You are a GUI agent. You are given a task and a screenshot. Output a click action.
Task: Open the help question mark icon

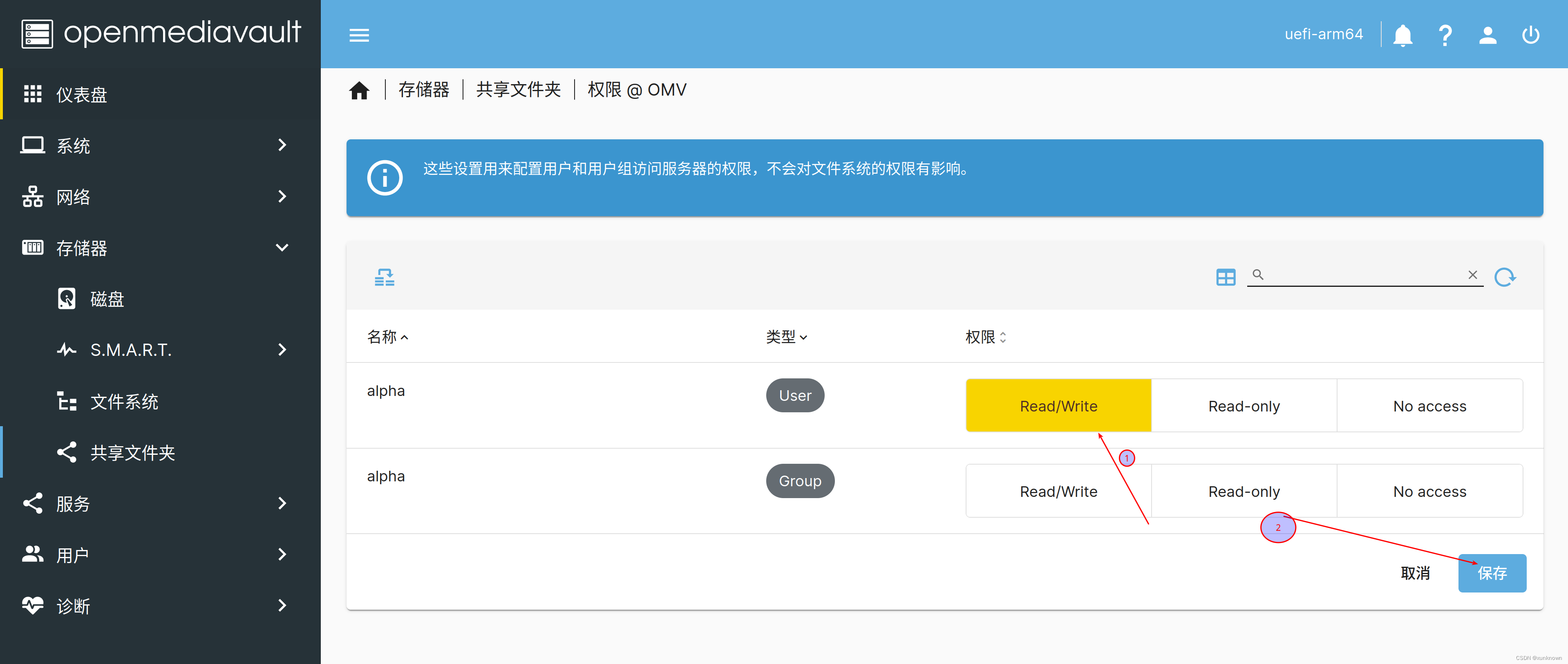[1445, 35]
